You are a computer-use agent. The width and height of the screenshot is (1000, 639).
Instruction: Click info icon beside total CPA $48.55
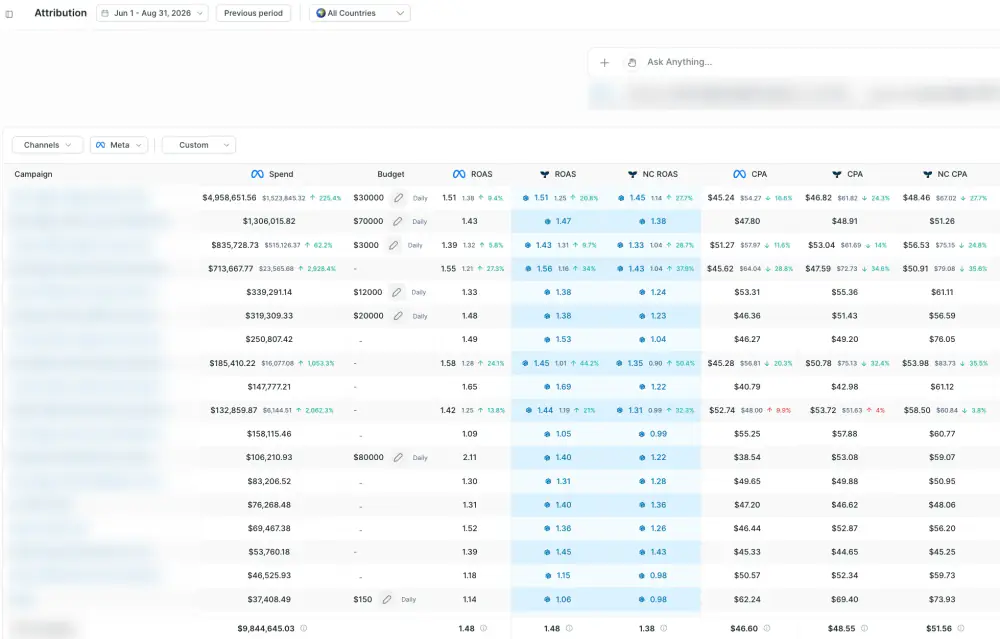864,628
